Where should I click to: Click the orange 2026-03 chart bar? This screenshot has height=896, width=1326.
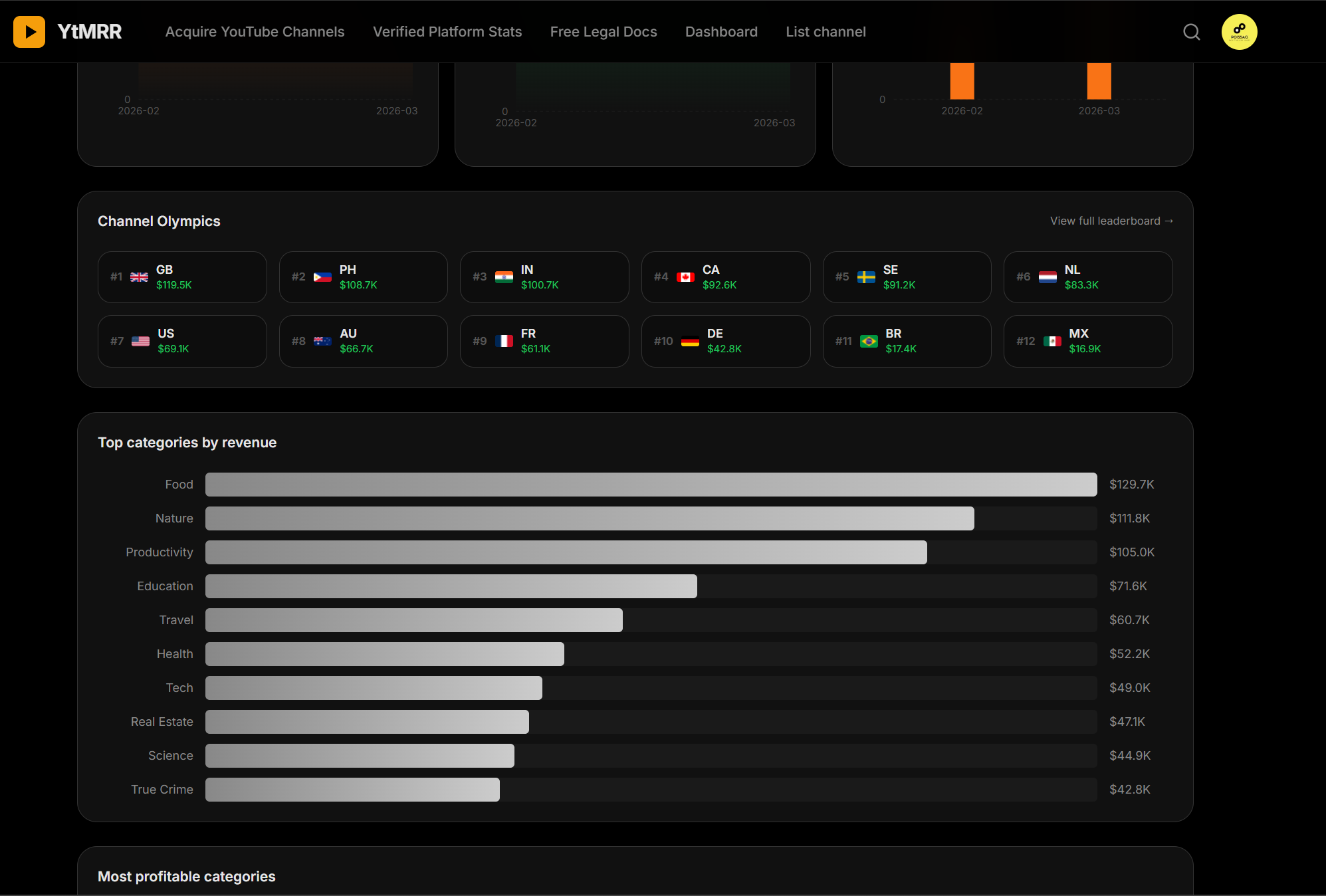click(1099, 81)
